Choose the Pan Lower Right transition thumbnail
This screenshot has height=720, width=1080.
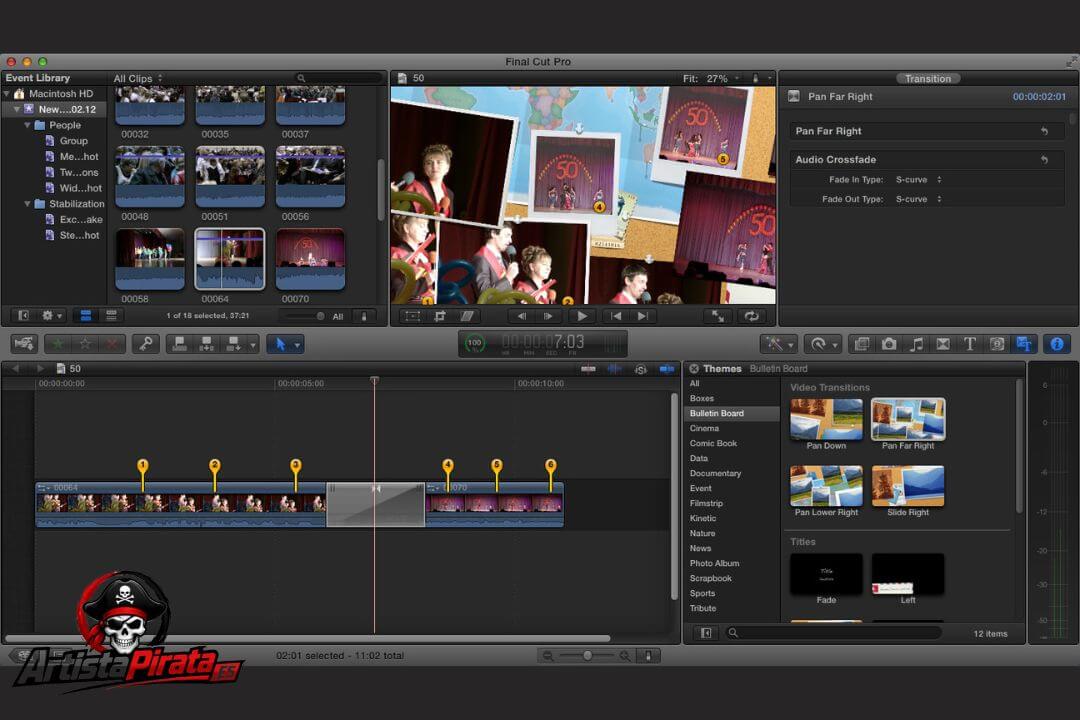(x=826, y=486)
